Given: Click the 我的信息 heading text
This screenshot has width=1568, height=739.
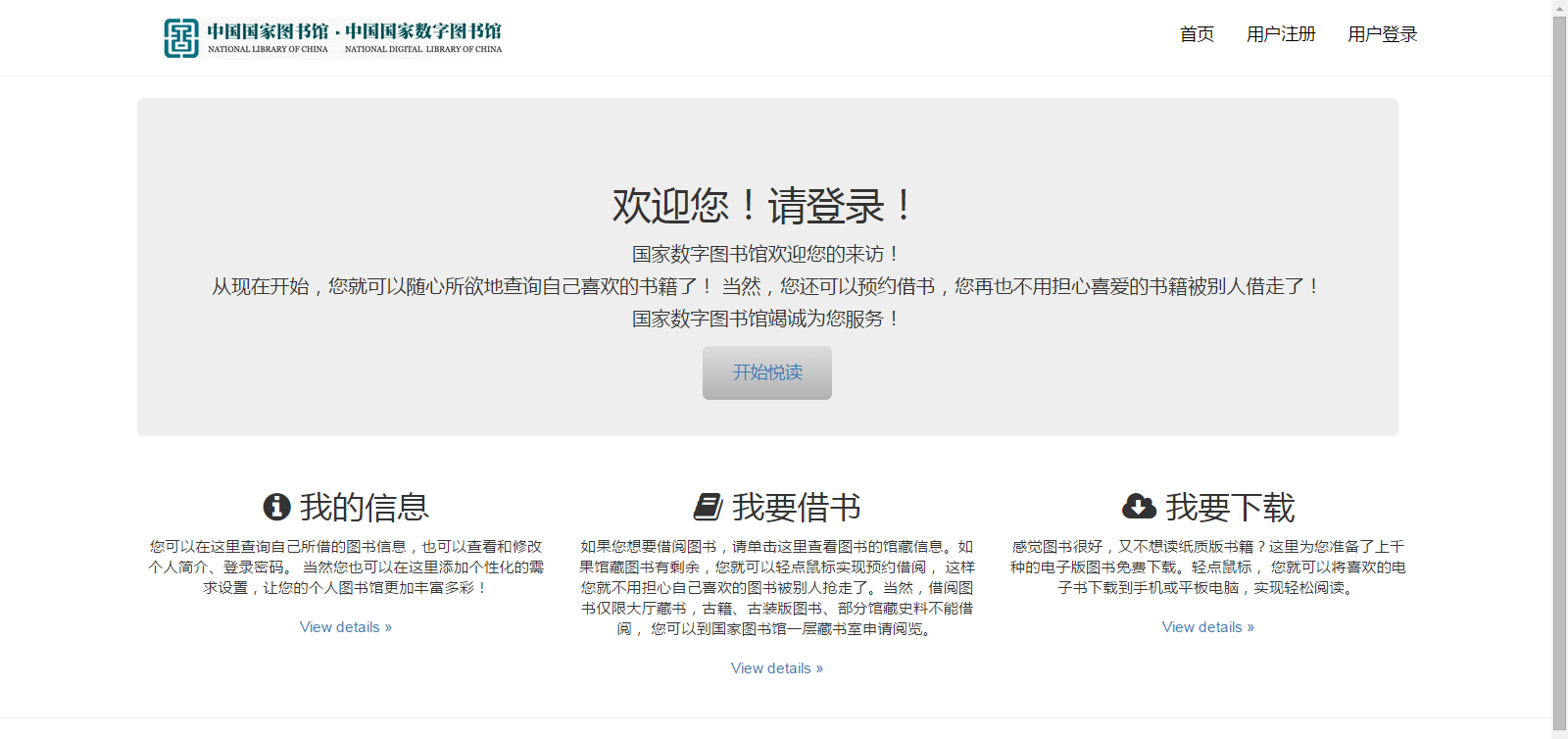Looking at the screenshot, I should (x=365, y=507).
